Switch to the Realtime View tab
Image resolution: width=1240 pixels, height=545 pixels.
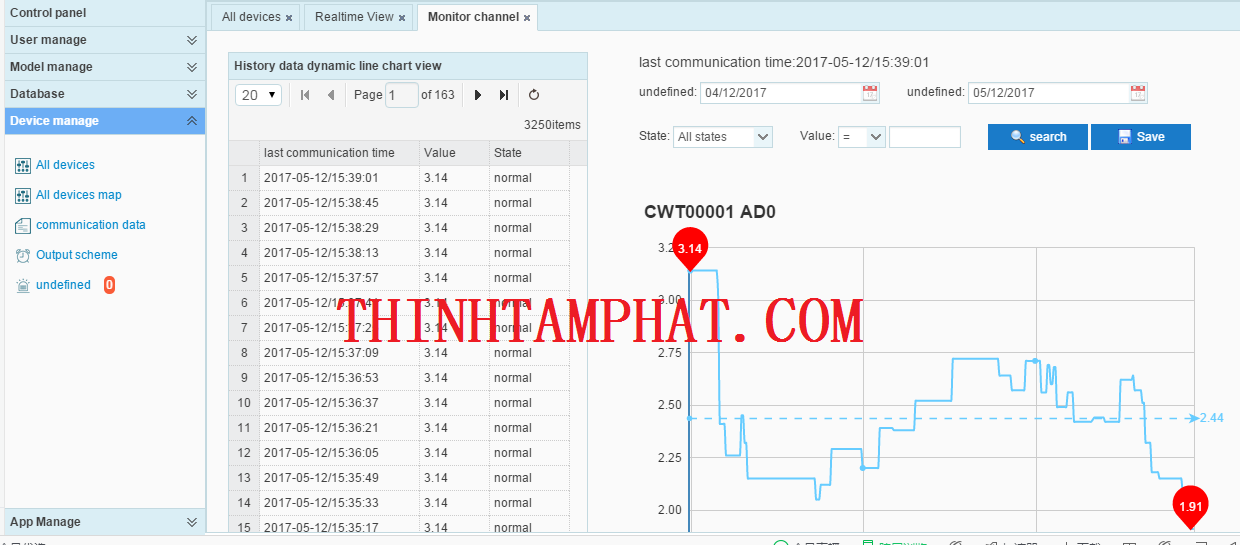tap(354, 17)
